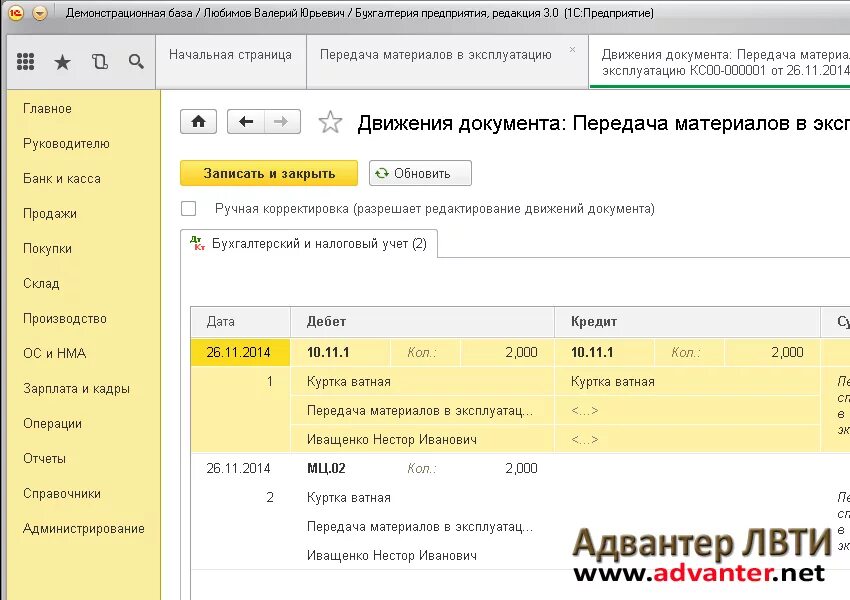Viewport: 850px width, 600px height.
Task: Open Склад section
Action: 41,283
